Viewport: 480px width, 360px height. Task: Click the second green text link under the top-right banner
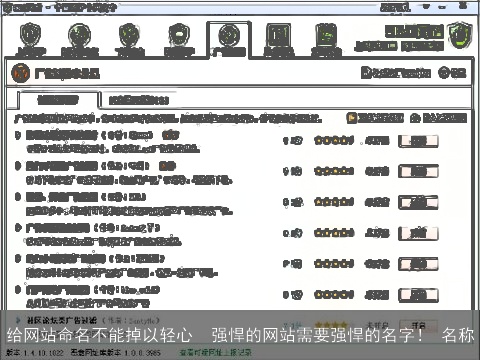(x=422, y=46)
